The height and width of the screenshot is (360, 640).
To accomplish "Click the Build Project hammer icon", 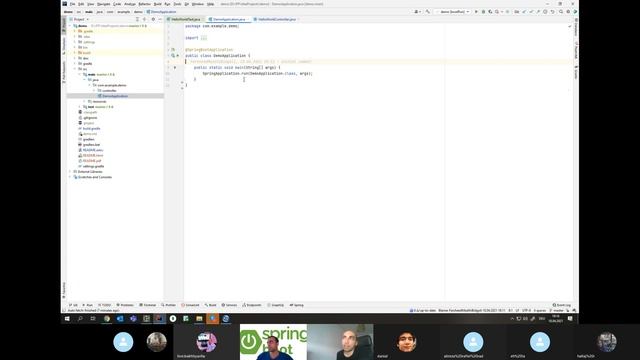I will click(x=428, y=12).
